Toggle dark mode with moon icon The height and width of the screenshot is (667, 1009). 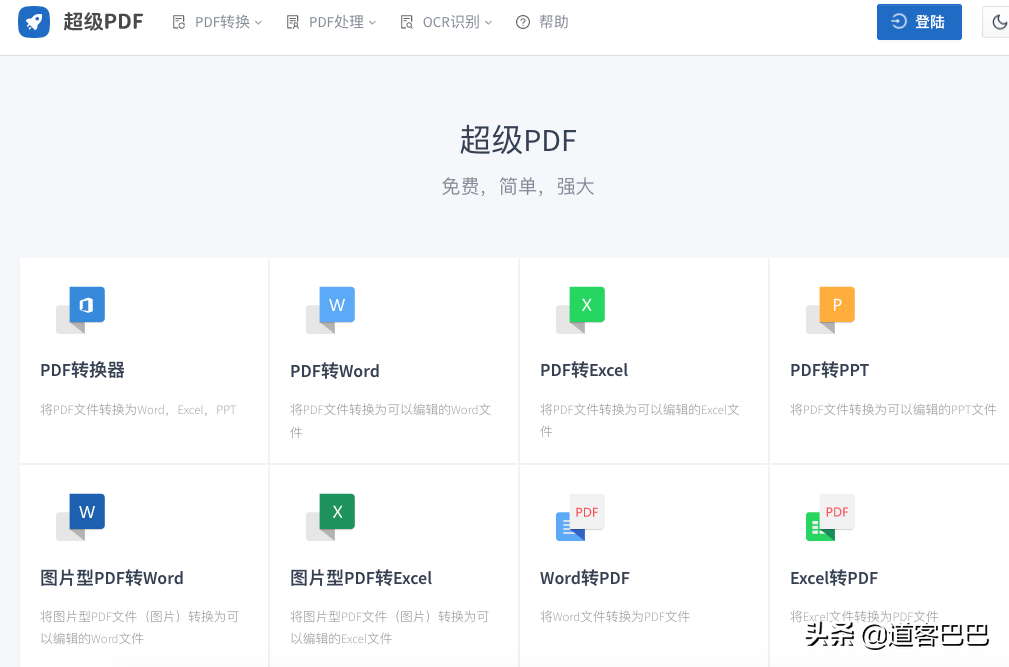coord(998,22)
